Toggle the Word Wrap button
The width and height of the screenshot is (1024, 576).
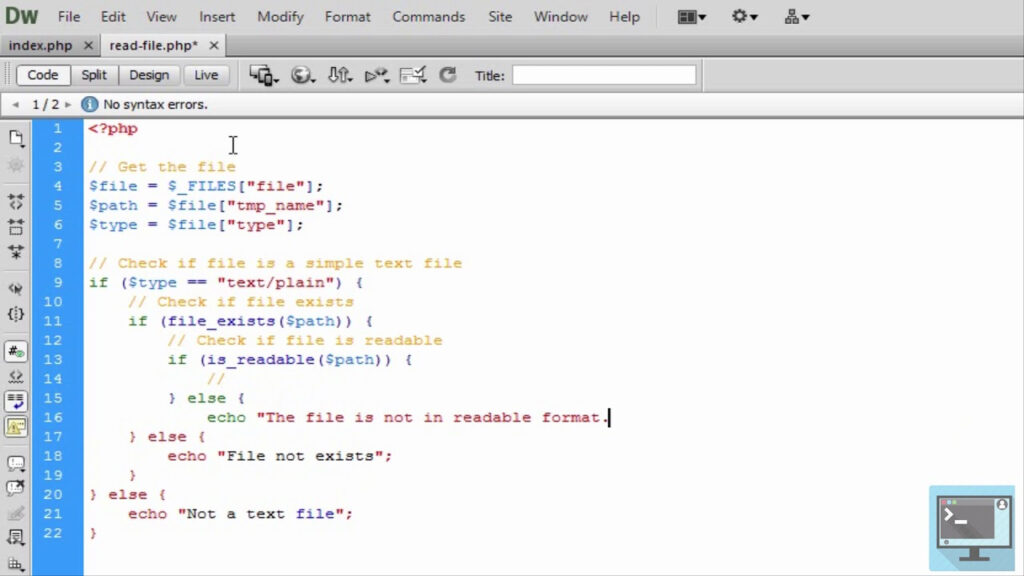[x=16, y=401]
